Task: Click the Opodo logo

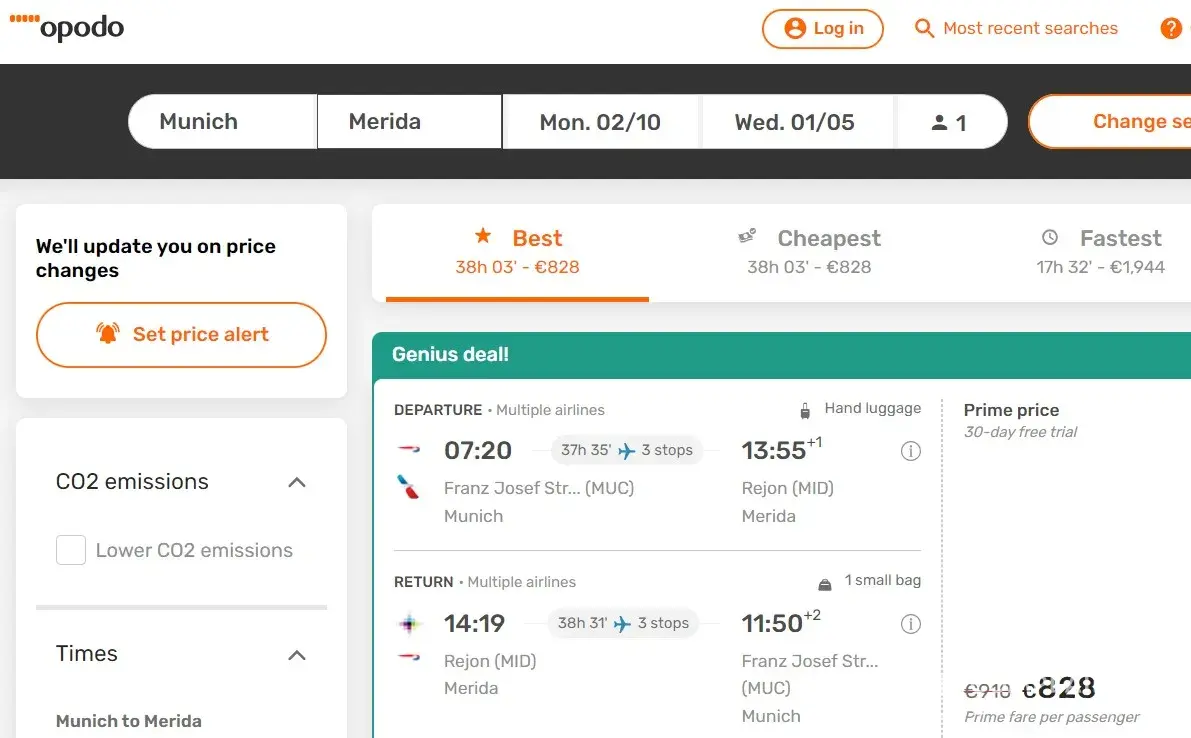Action: click(x=67, y=28)
